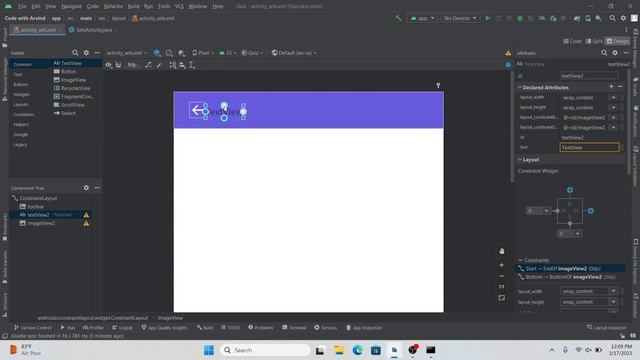Select toolbar in Component Tree

click(x=36, y=207)
